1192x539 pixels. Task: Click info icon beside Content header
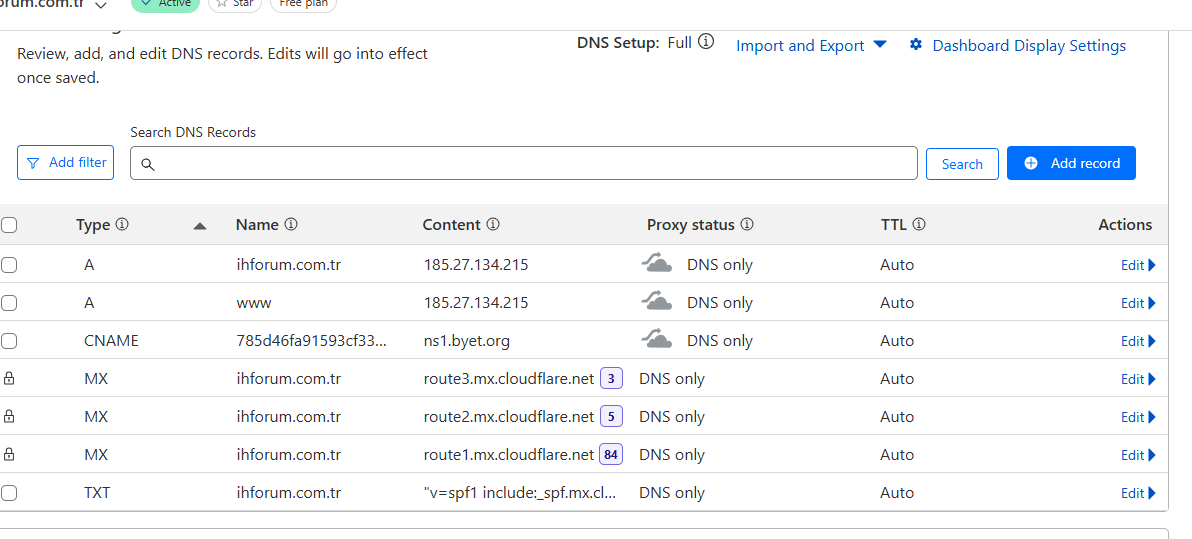[493, 224]
